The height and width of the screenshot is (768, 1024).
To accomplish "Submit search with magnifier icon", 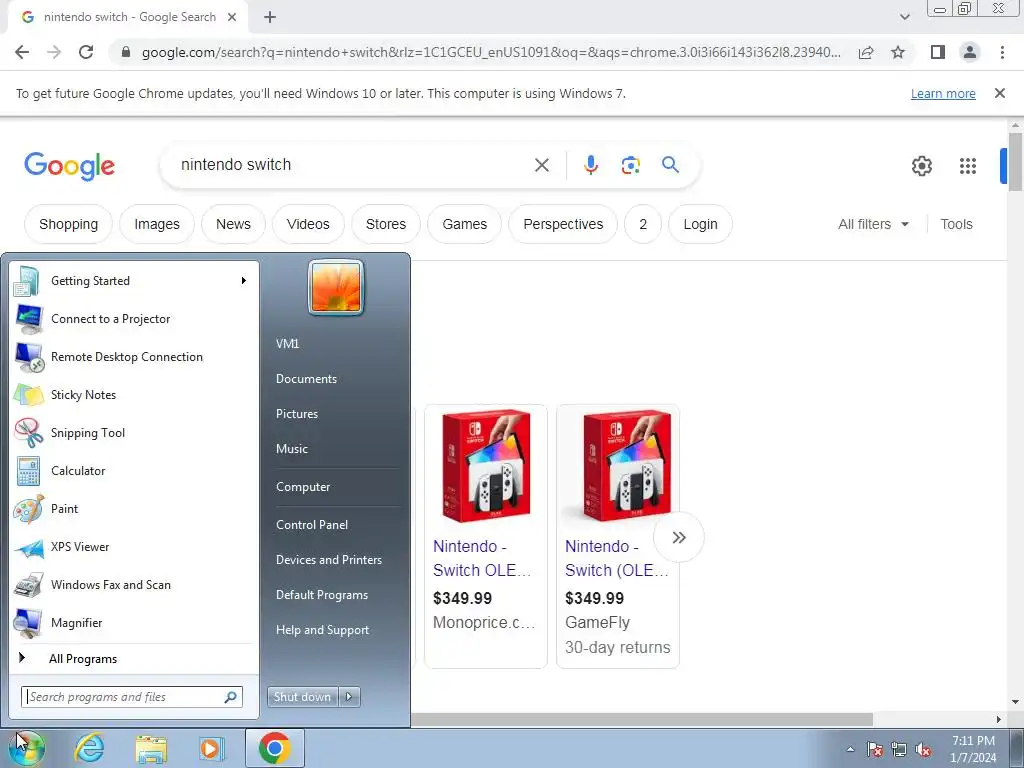I will (x=670, y=165).
